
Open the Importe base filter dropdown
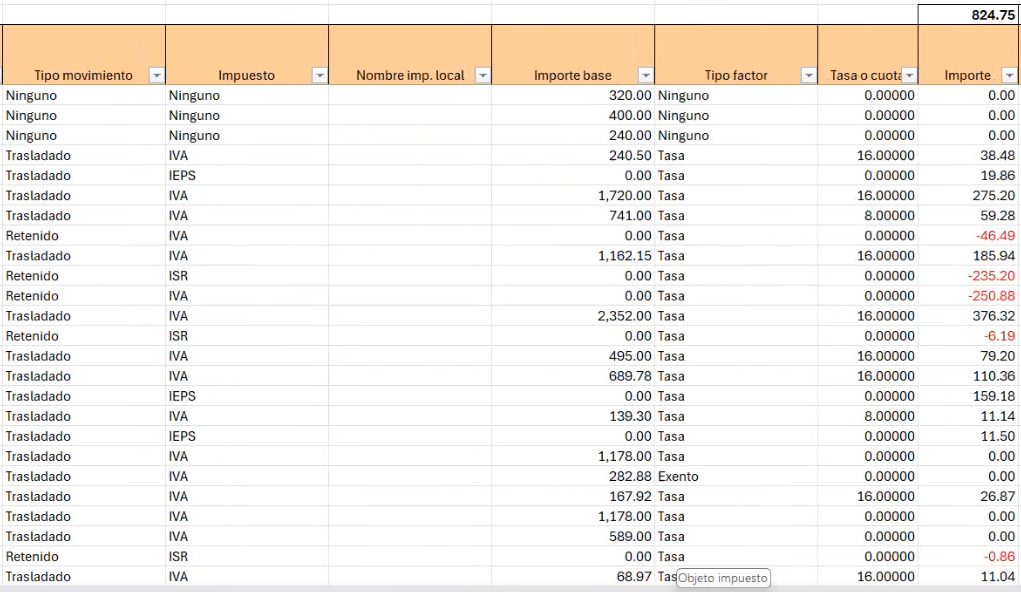click(645, 76)
